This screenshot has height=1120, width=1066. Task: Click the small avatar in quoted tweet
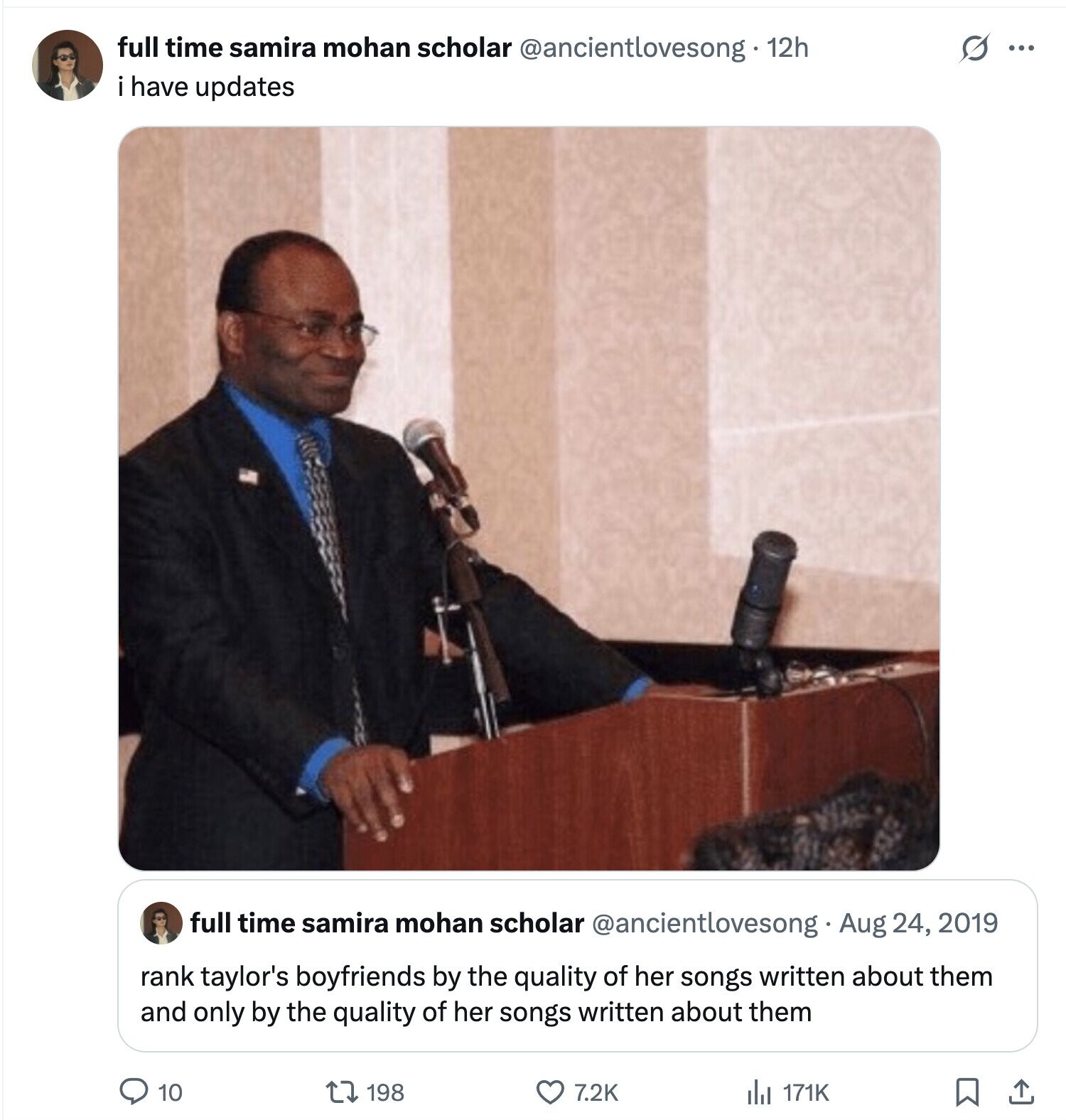coord(161,923)
